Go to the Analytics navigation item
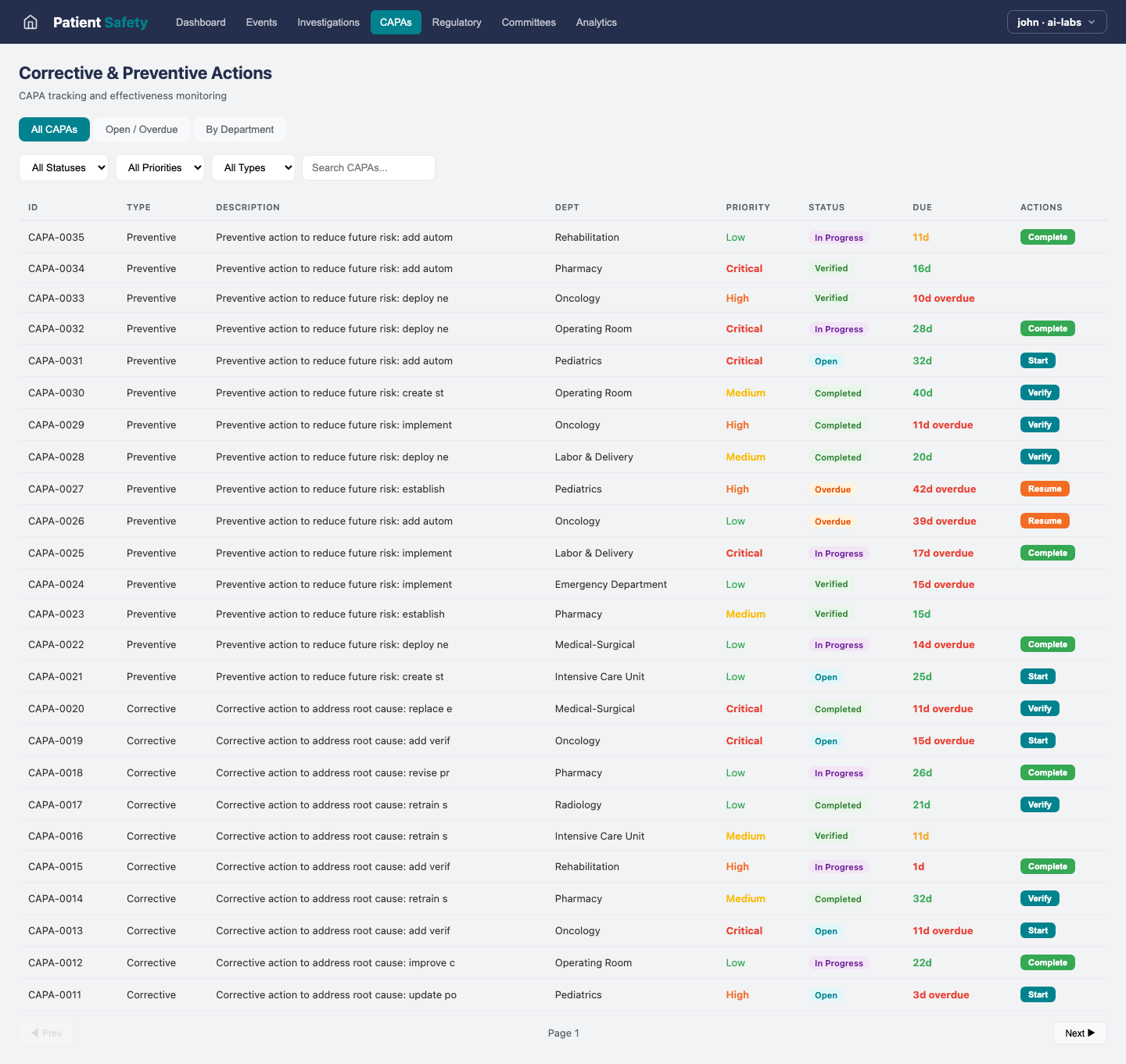The width and height of the screenshot is (1126, 1064). 596,22
